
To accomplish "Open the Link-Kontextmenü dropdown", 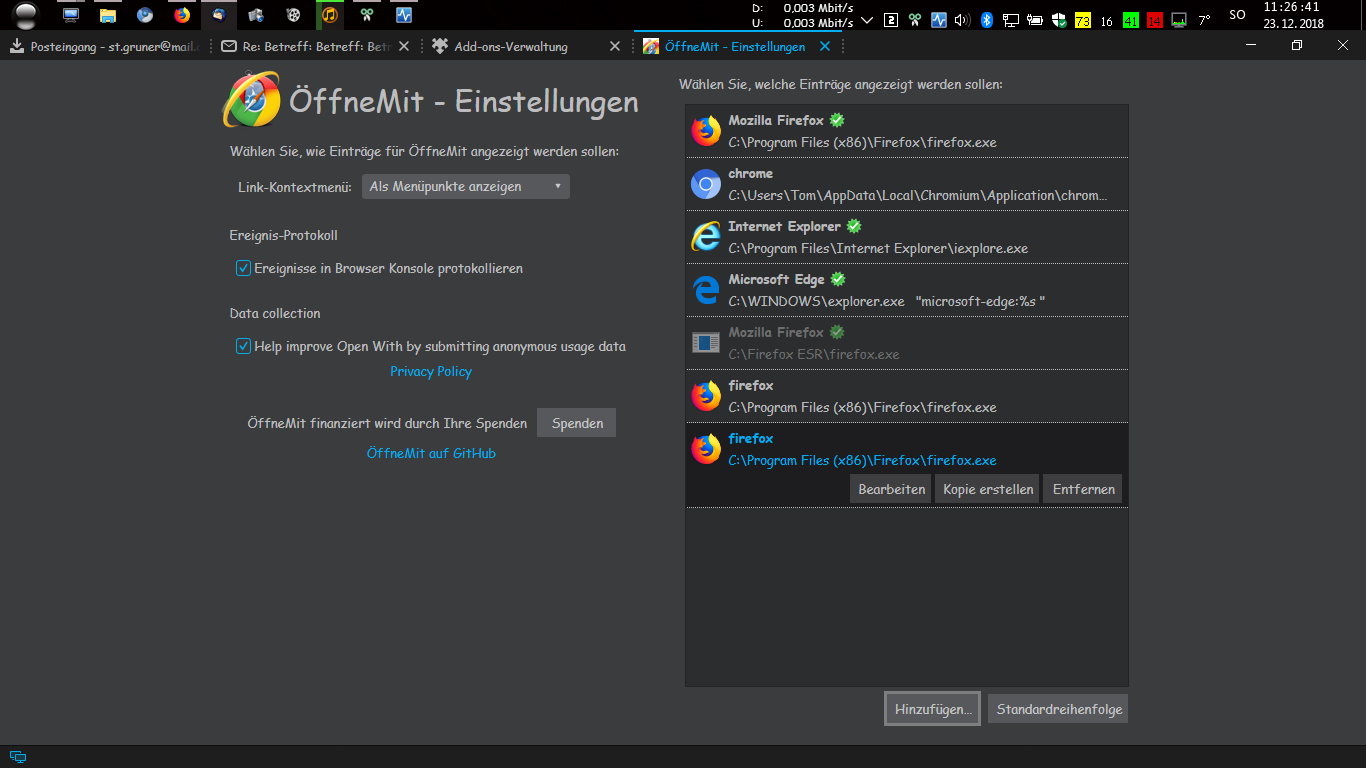I will 465,186.
